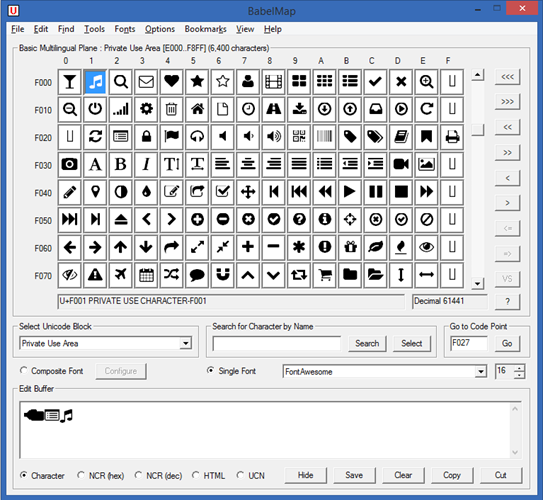Screen dimensions: 543x500
Task: Select the music note glyph in the grid
Action: [95, 82]
